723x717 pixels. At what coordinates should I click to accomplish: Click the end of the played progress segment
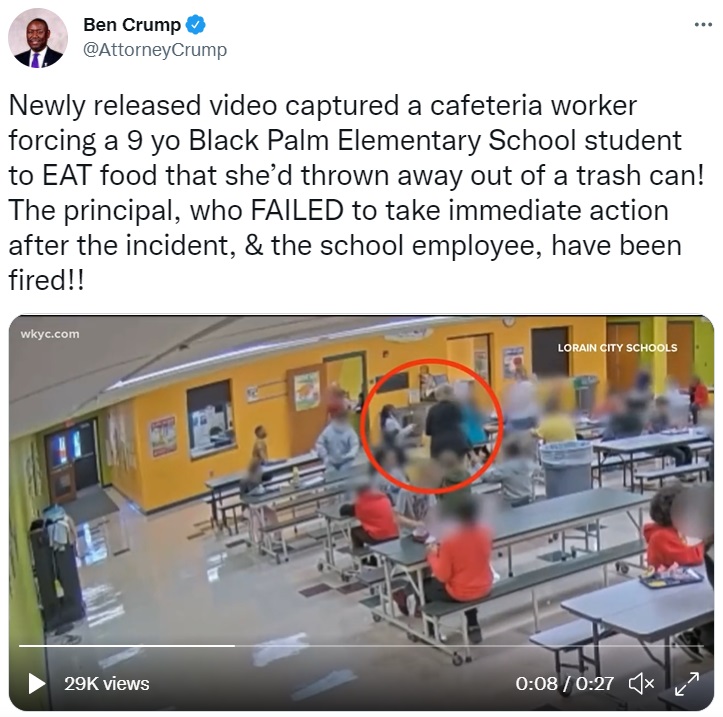point(234,646)
